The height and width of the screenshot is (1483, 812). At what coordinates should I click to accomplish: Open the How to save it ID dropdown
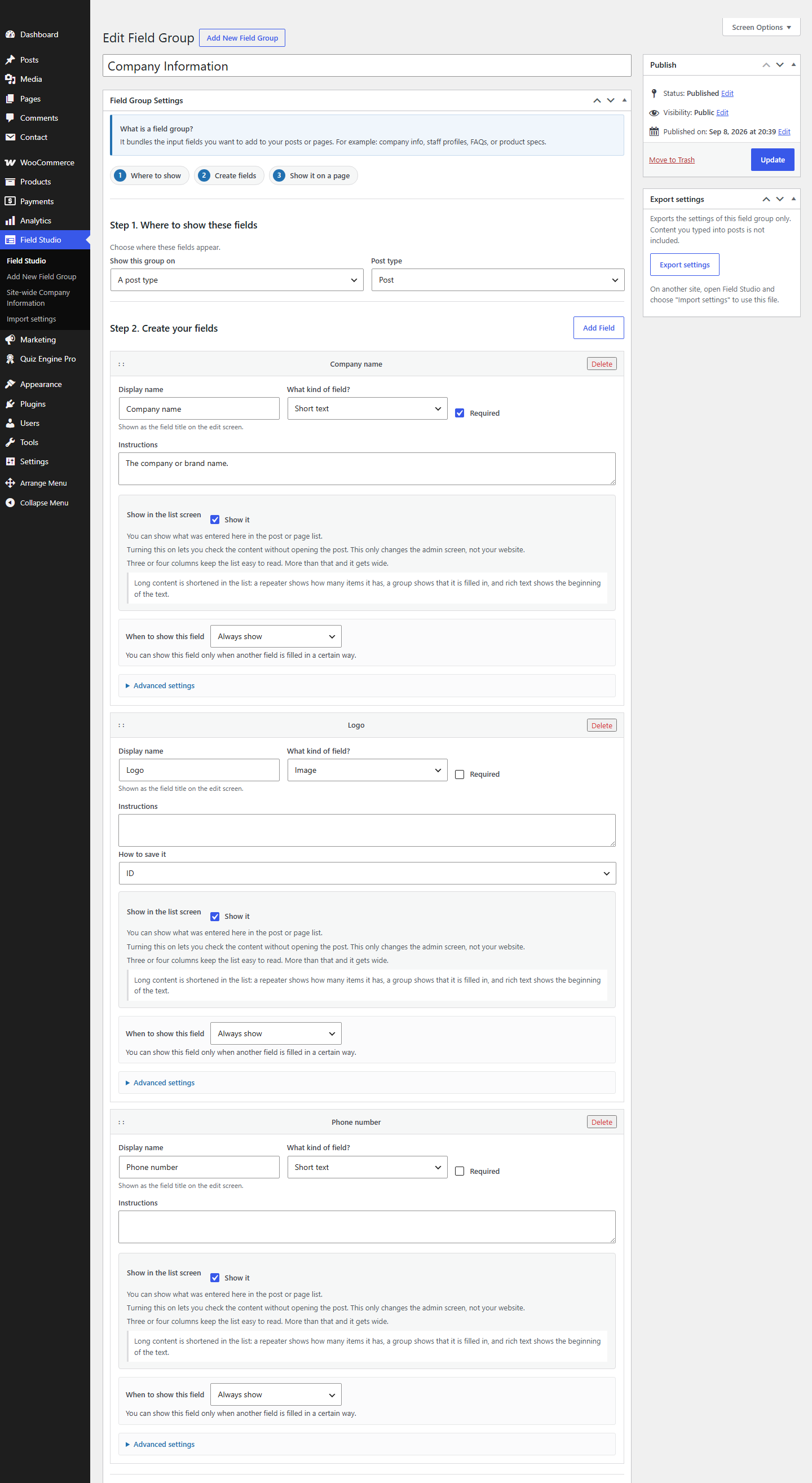[367, 873]
